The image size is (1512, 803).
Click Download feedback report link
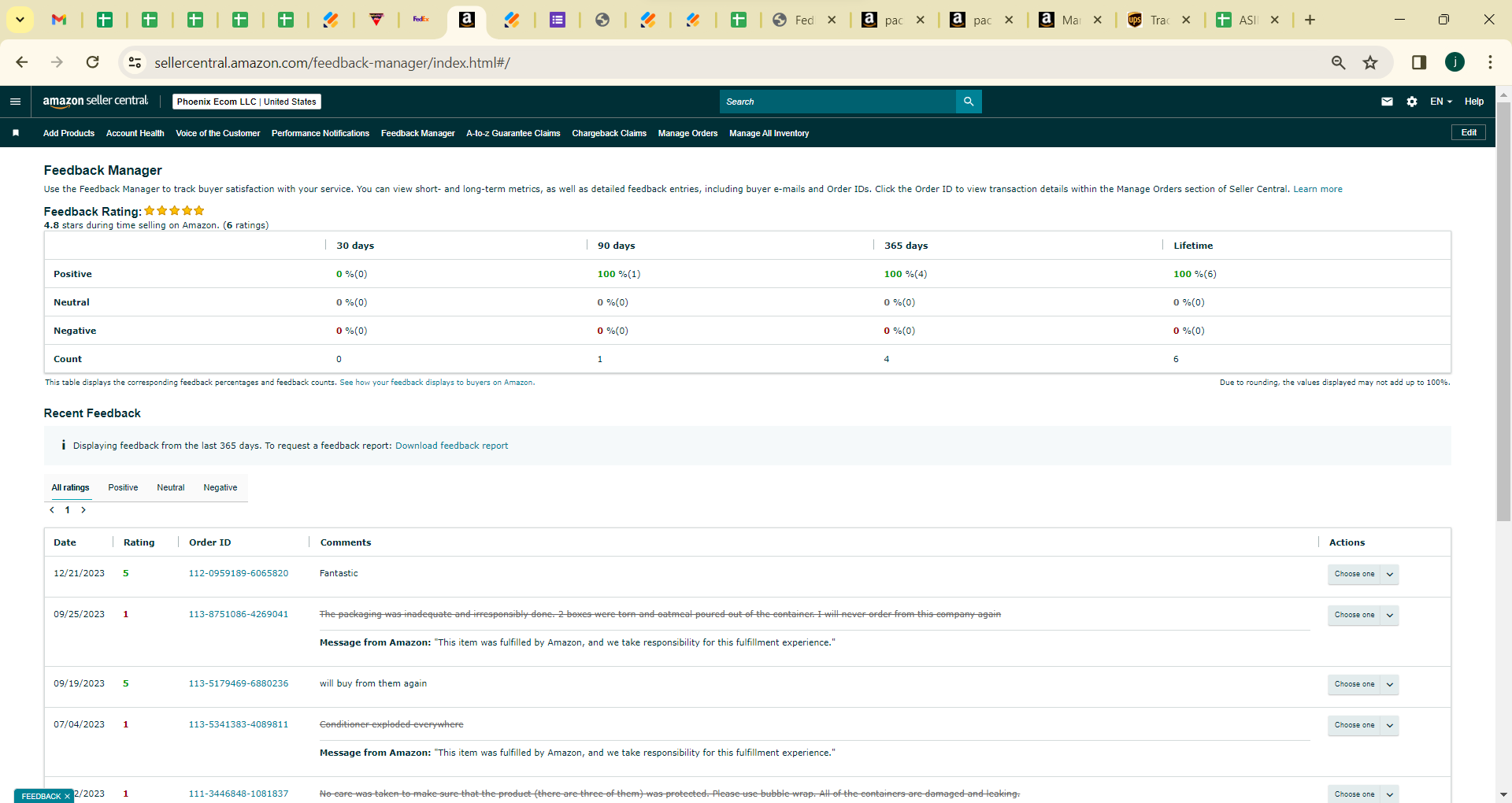[x=452, y=446]
